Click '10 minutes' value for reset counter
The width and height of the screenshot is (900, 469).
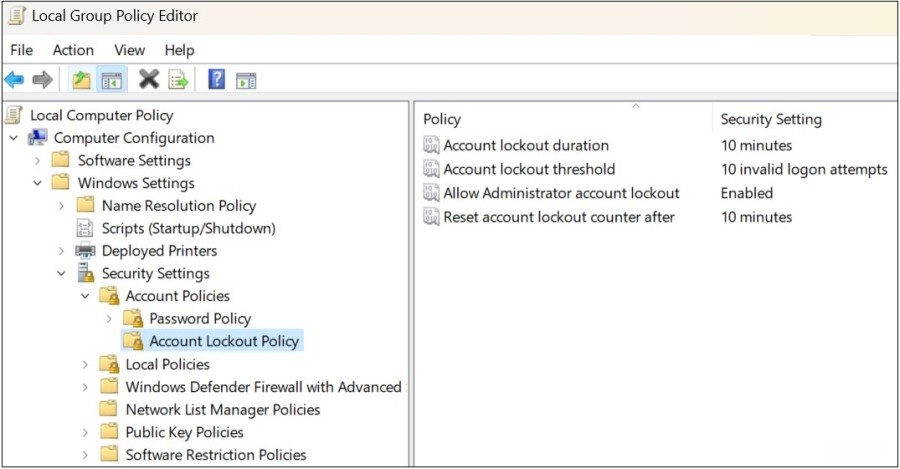coord(757,217)
